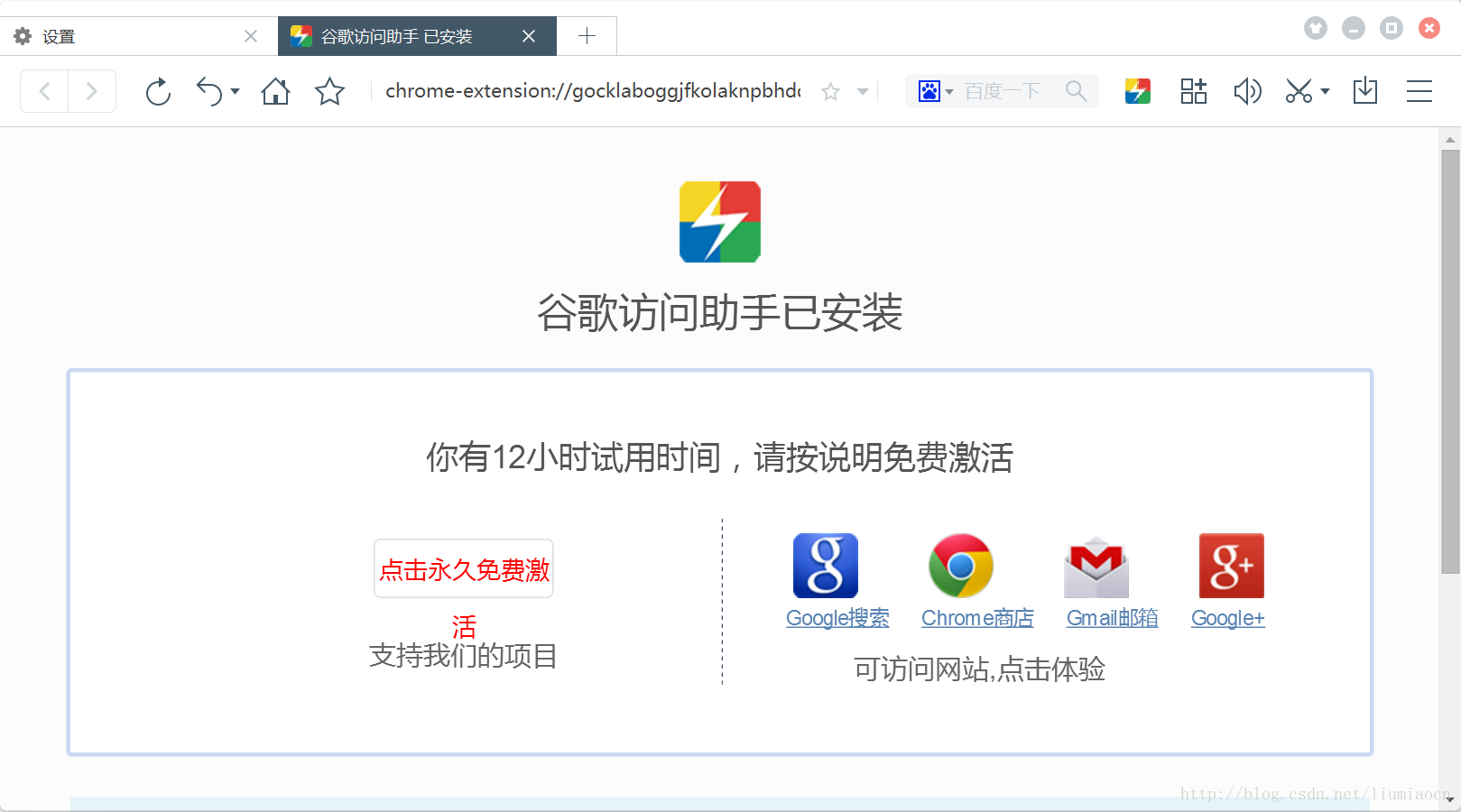Close the 设置 tab

coord(251,36)
